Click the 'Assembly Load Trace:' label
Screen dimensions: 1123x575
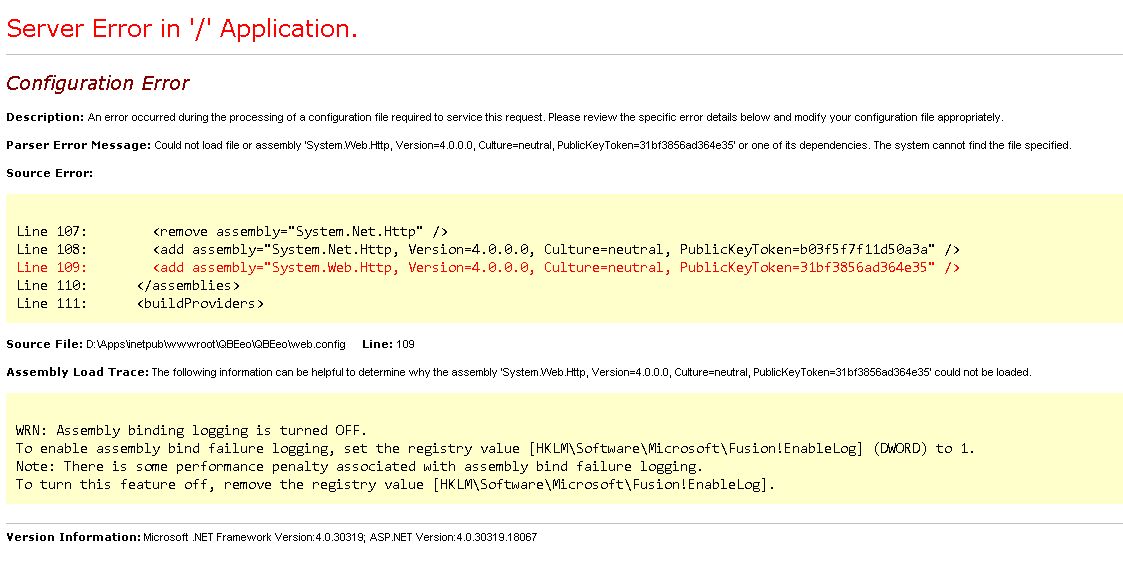[77, 372]
